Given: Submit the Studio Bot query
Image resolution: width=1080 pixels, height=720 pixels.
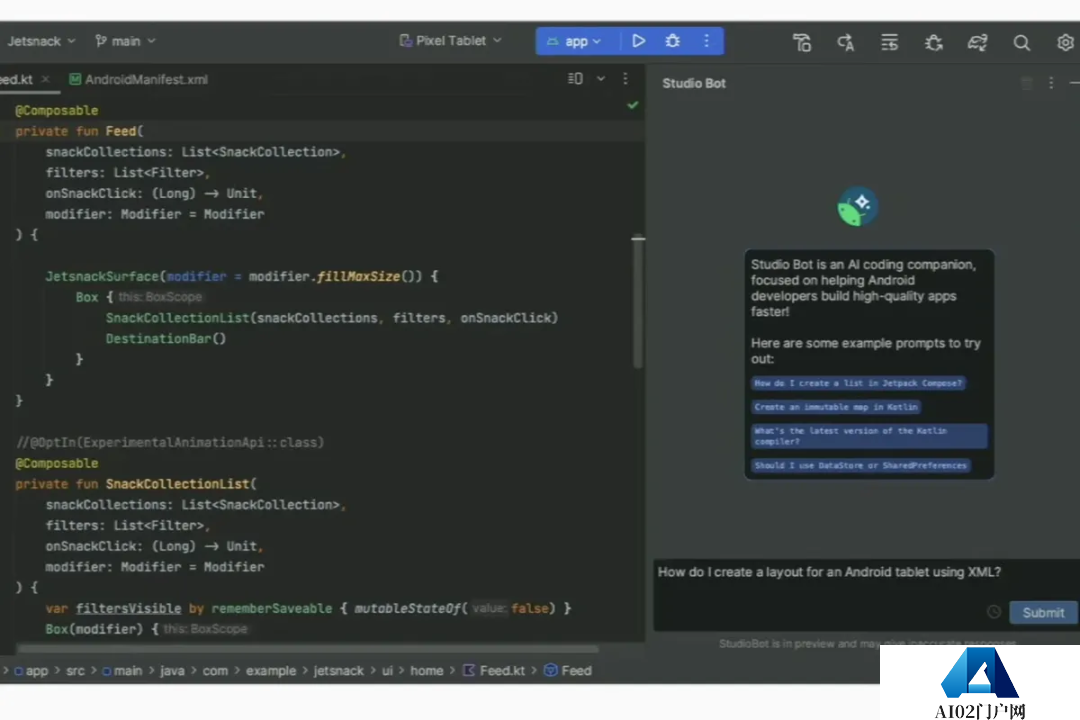Looking at the screenshot, I should pos(1043,613).
